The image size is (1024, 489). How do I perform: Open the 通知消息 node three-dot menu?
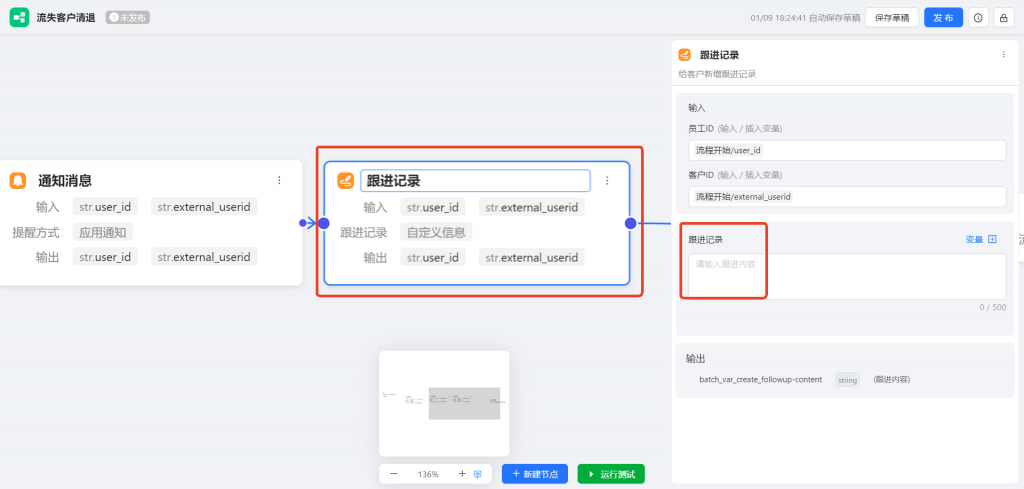point(280,180)
